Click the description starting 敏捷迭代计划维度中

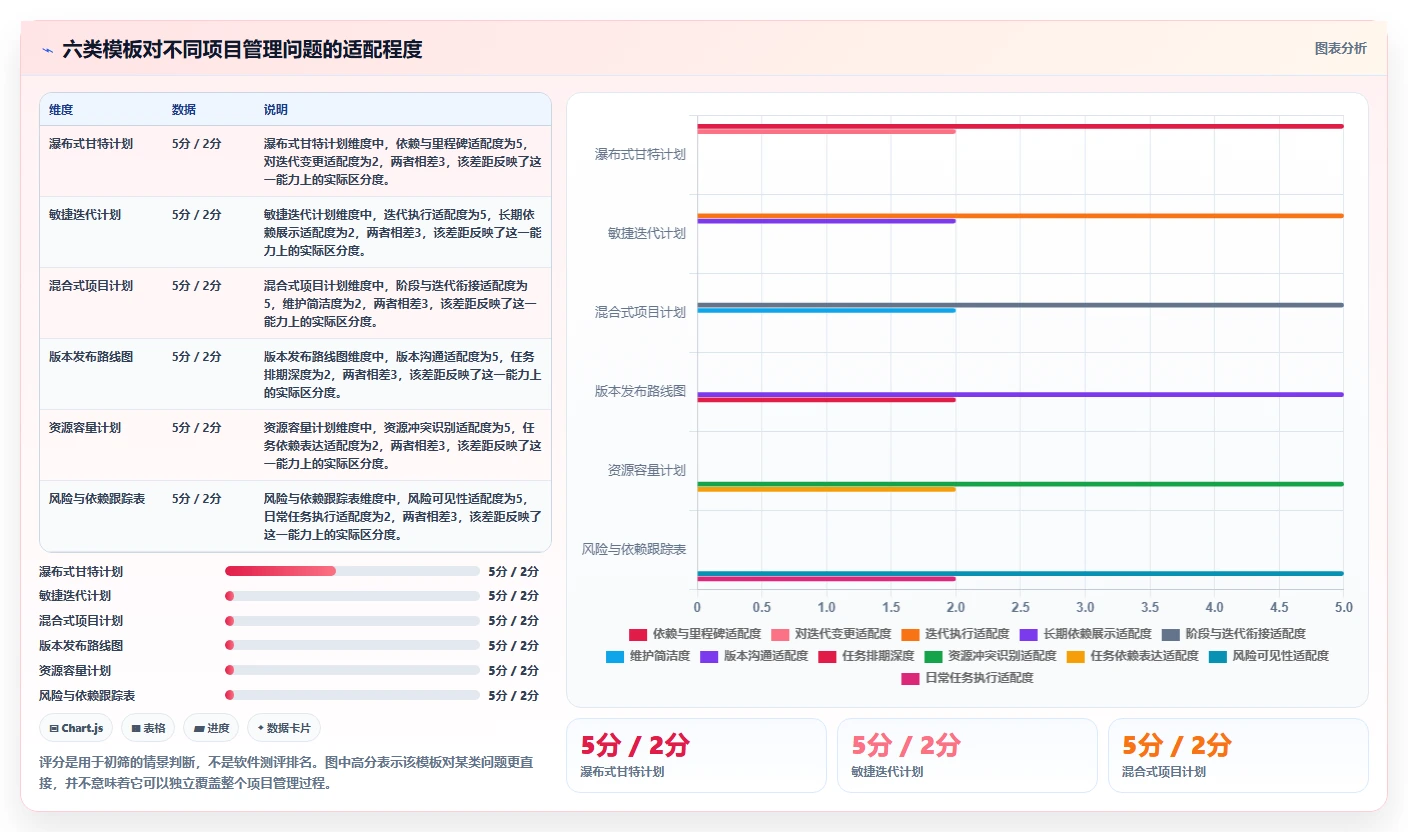point(403,232)
